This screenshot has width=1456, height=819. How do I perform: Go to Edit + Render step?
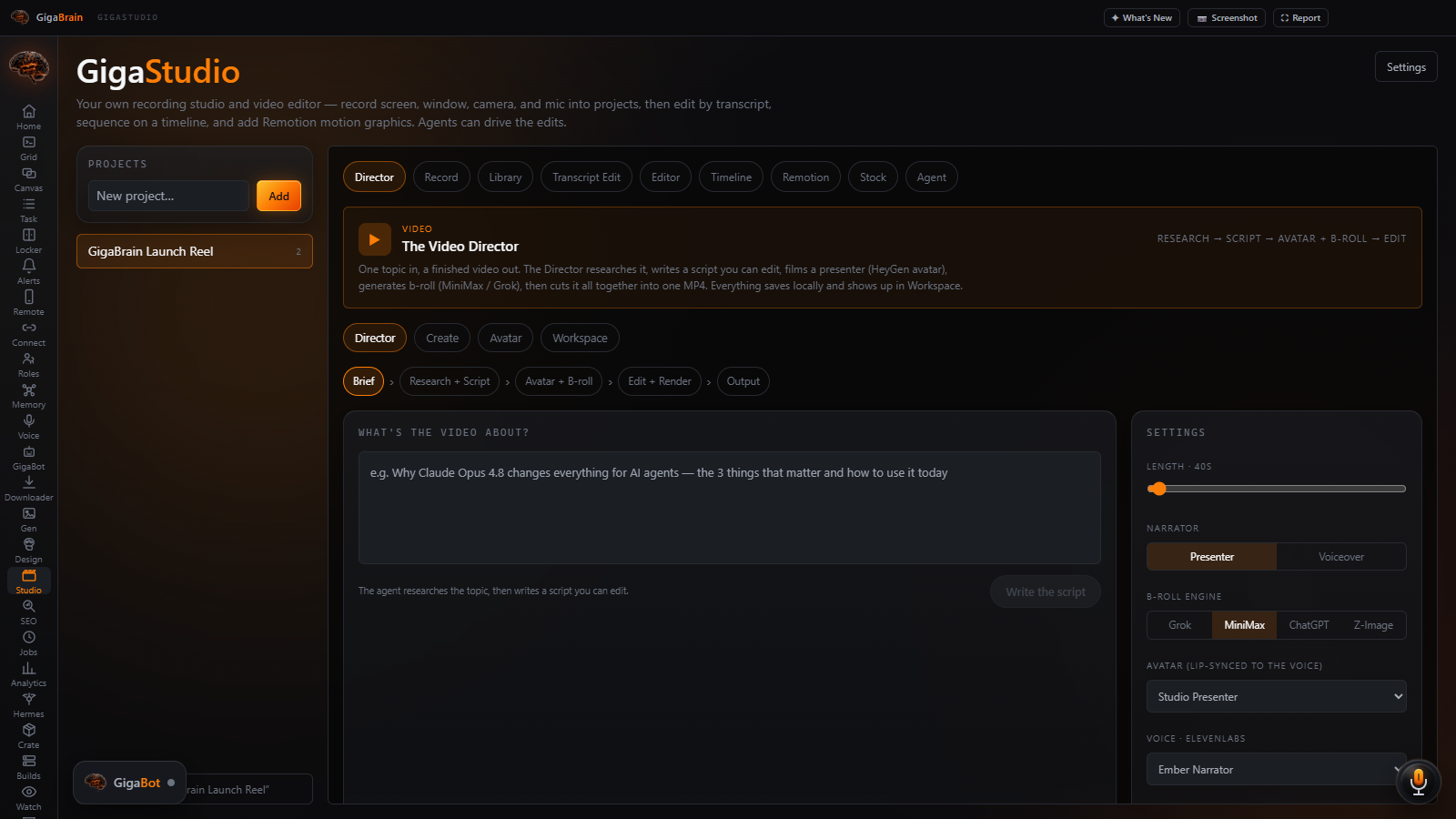[660, 381]
